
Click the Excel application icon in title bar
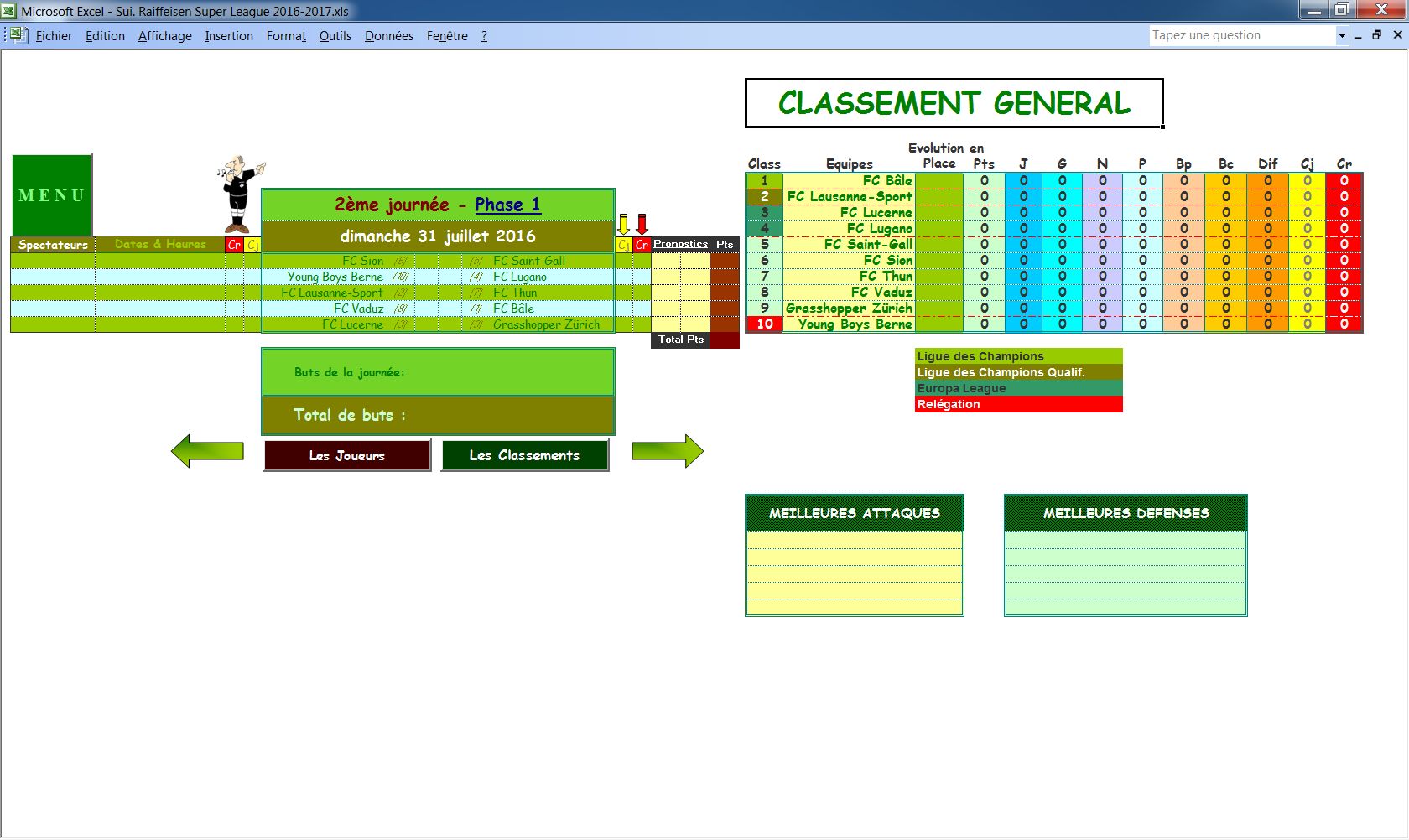tap(9, 11)
